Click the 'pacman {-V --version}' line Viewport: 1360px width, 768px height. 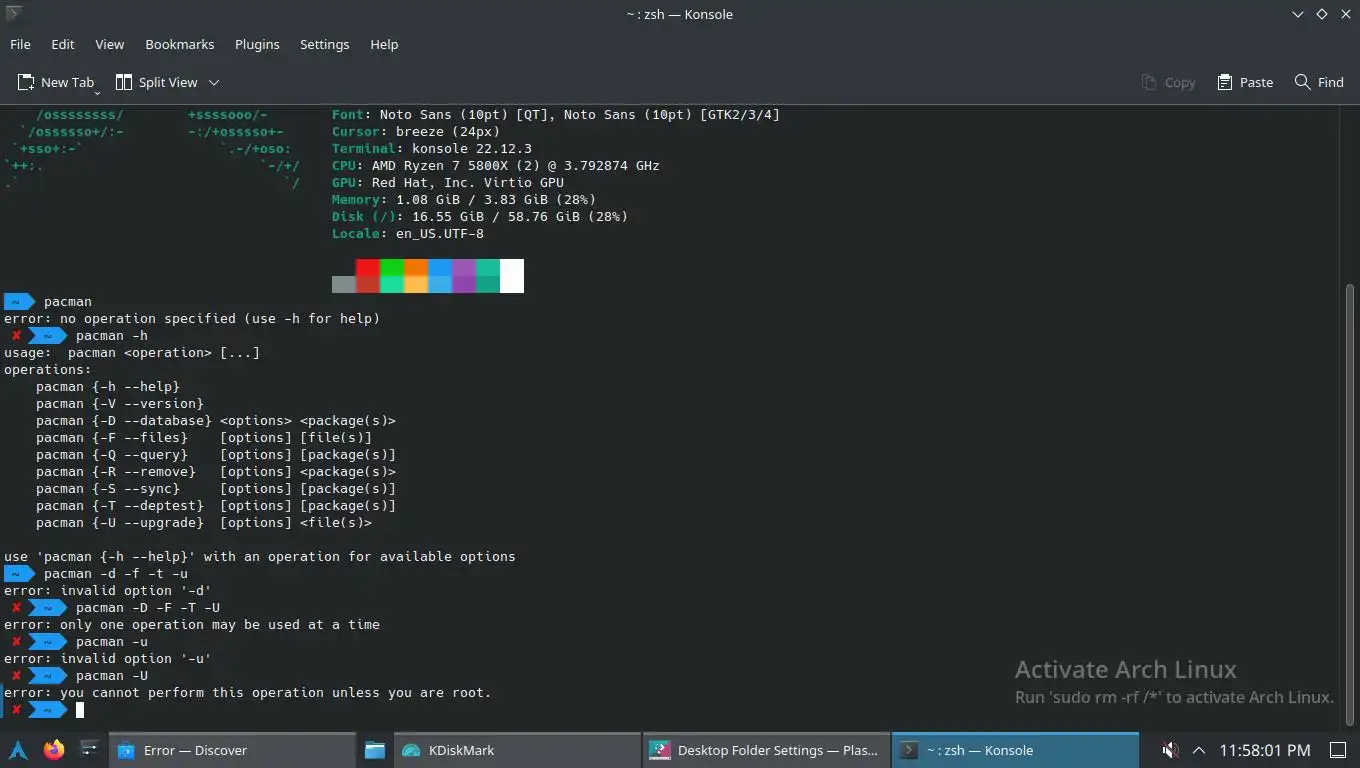[120, 403]
